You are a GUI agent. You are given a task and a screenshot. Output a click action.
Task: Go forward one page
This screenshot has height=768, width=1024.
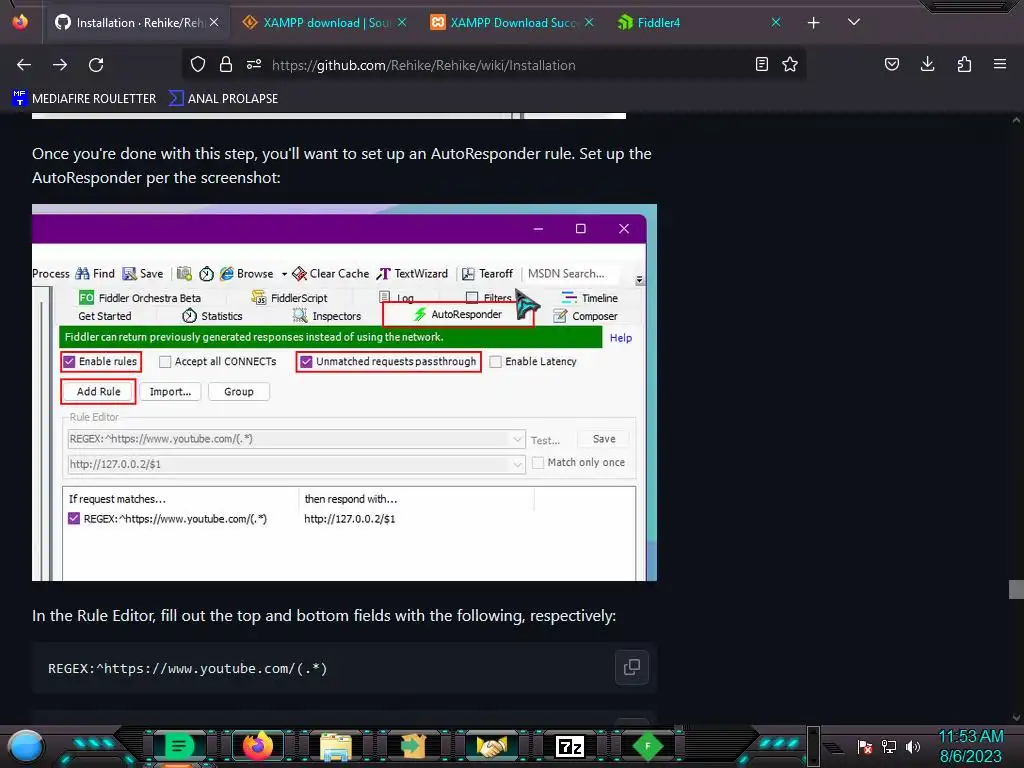tap(60, 65)
